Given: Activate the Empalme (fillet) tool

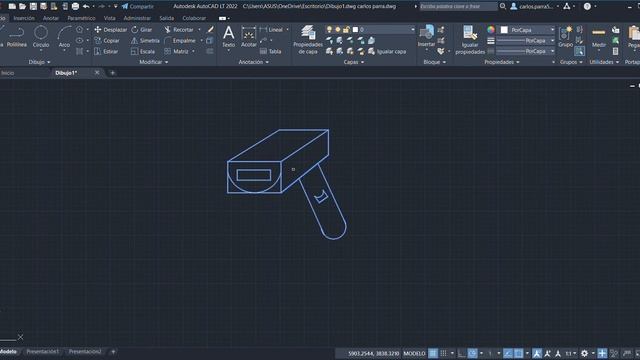Looking at the screenshot, I should pyautogui.click(x=180, y=41).
